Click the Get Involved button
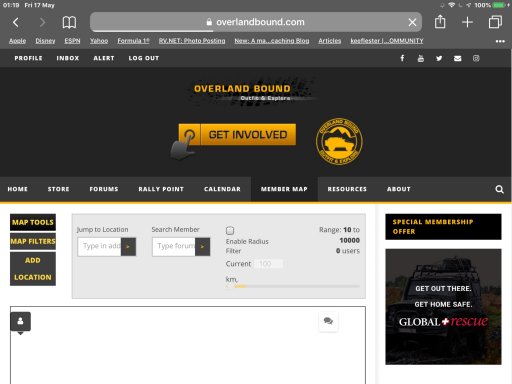Viewport: 512px width, 384px height. coord(237,135)
